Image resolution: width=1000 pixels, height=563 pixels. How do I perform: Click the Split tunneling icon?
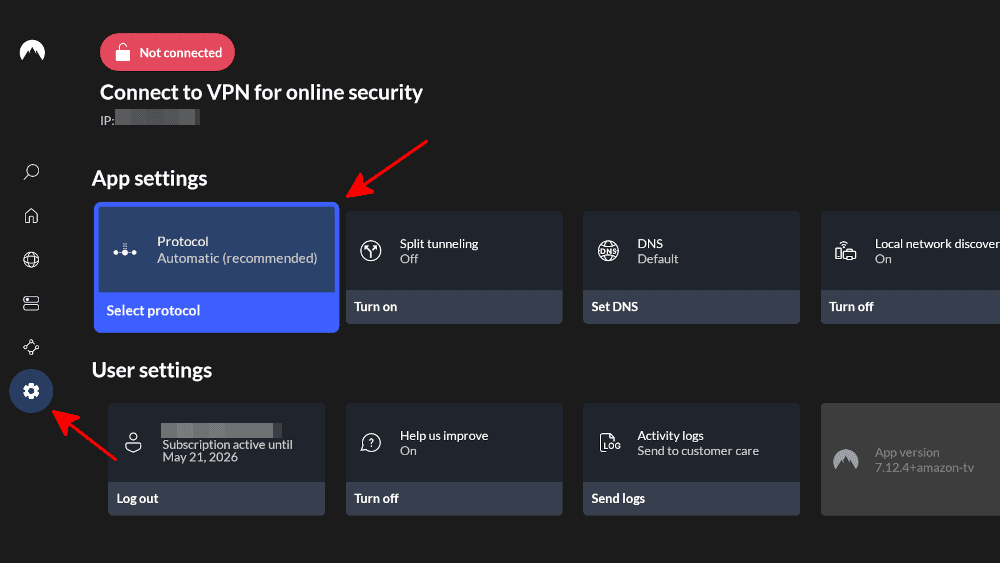tap(372, 251)
